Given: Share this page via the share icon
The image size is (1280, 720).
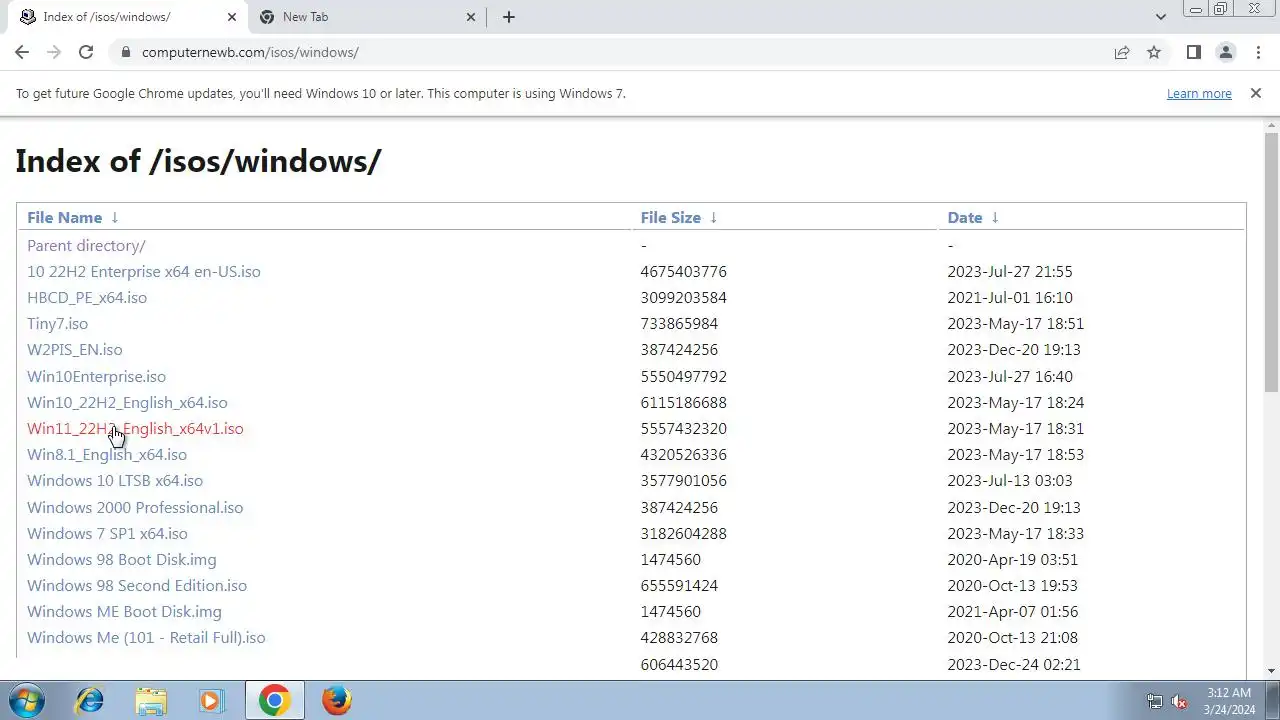Looking at the screenshot, I should pos(1122,52).
